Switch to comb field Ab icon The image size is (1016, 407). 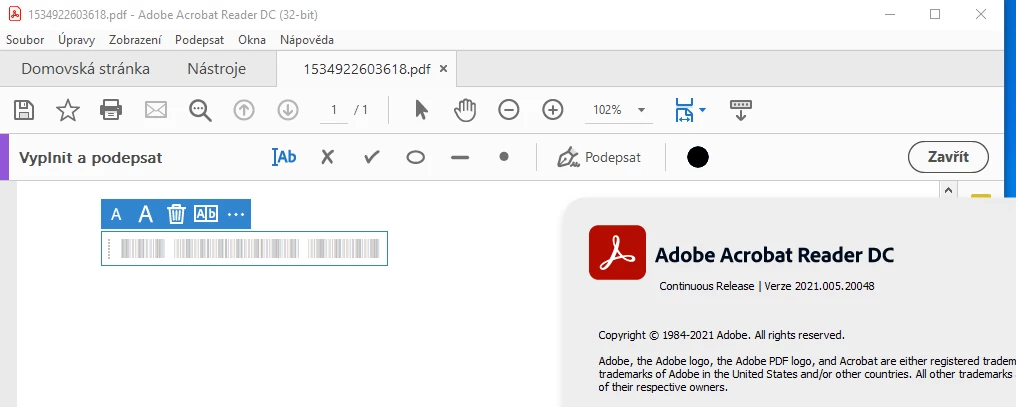point(206,214)
